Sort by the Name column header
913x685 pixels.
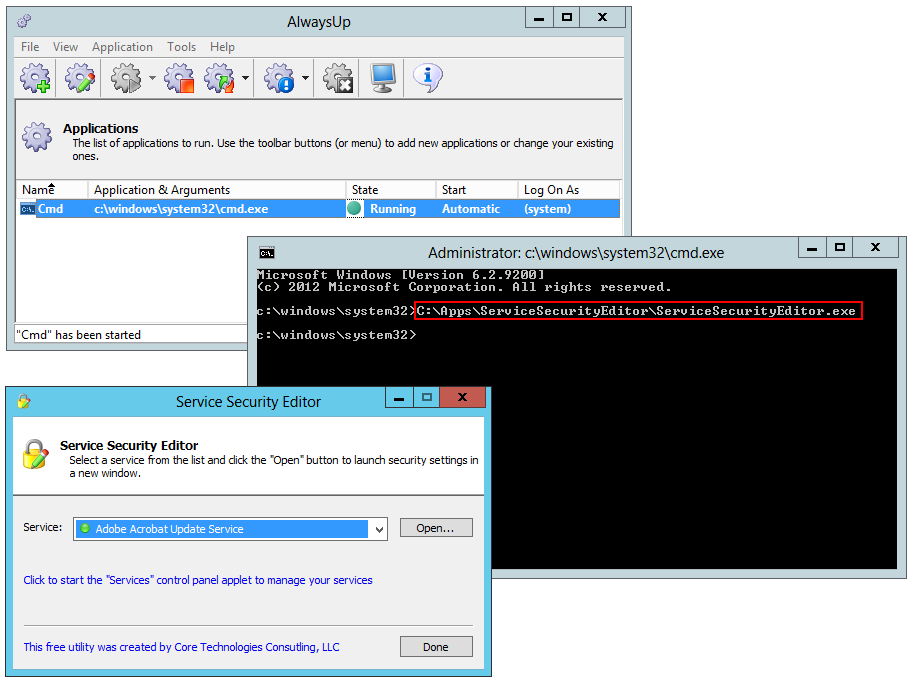point(52,190)
